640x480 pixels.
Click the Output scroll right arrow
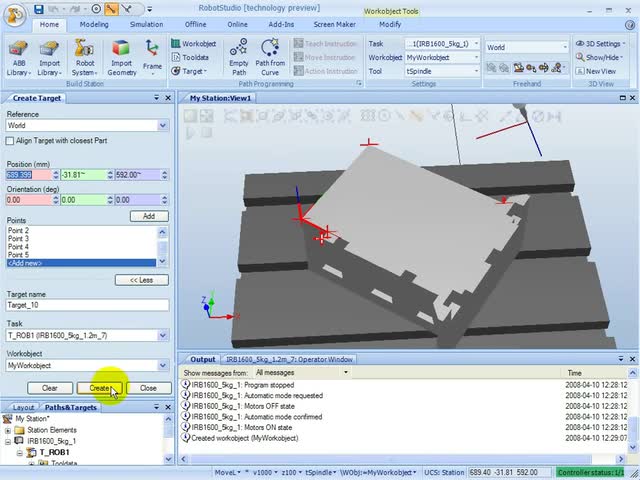(x=621, y=459)
